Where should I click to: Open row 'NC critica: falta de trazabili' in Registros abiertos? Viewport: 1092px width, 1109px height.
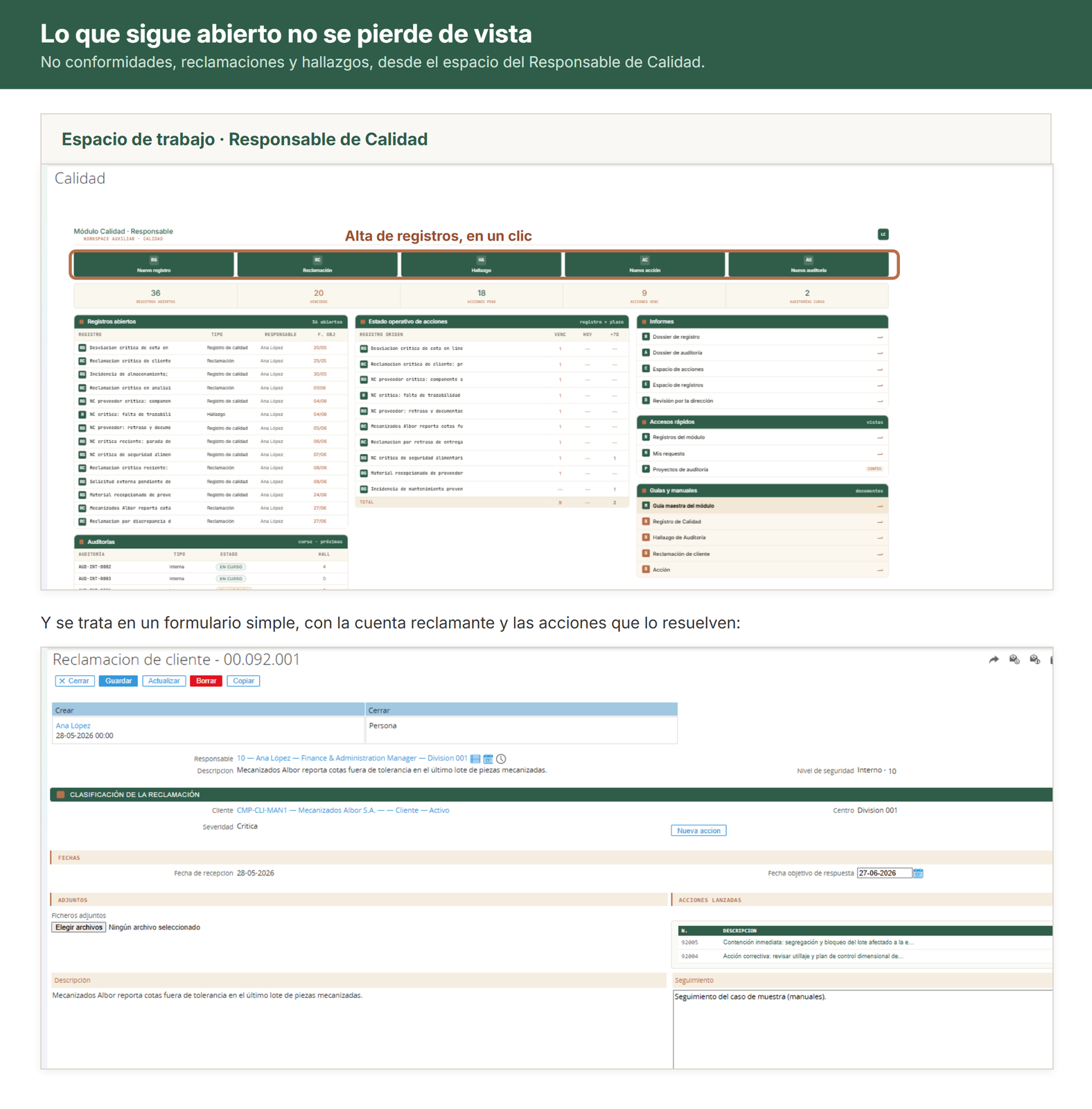click(x=211, y=414)
